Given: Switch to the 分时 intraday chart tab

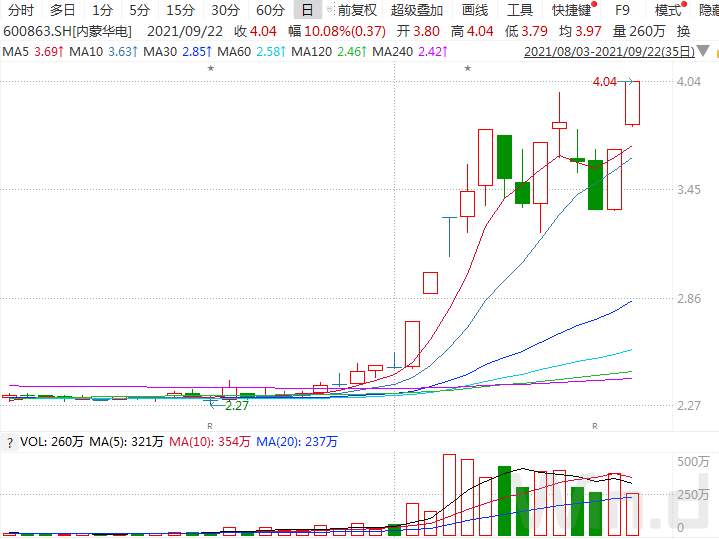Looking at the screenshot, I should coord(21,10).
